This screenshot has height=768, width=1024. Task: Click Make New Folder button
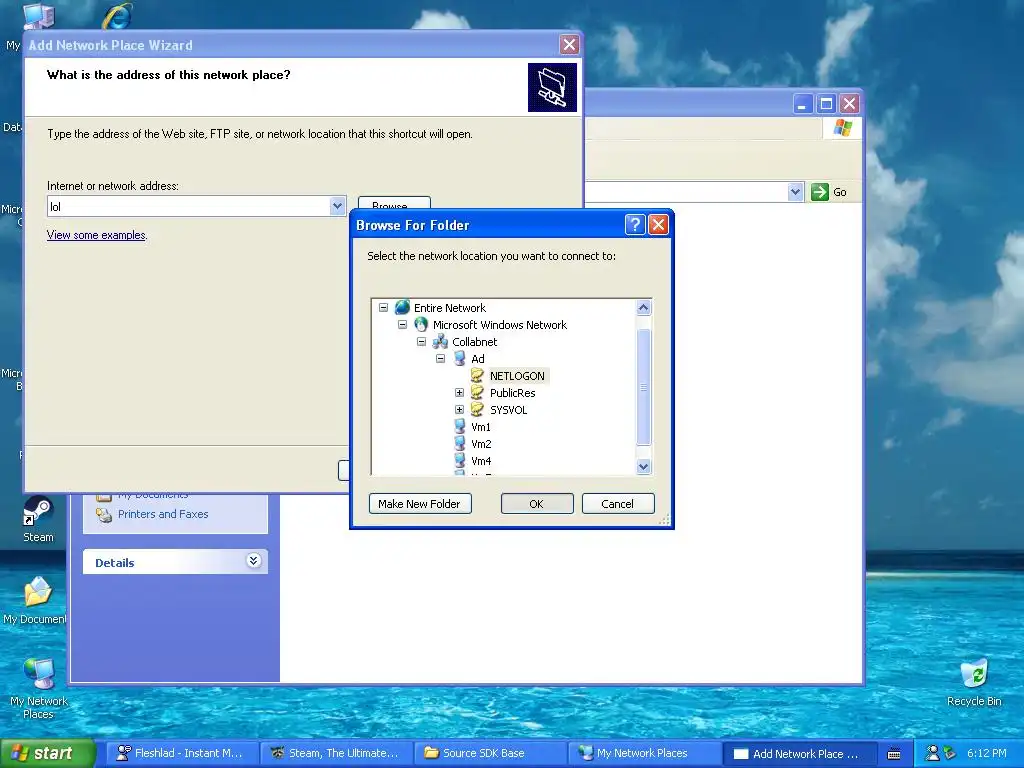click(x=419, y=504)
